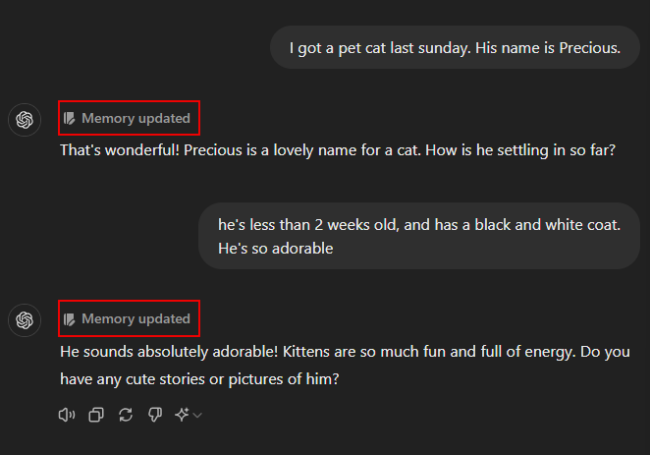Click the thumbs down bad response icon
Screen dimensions: 650x455
153,415
